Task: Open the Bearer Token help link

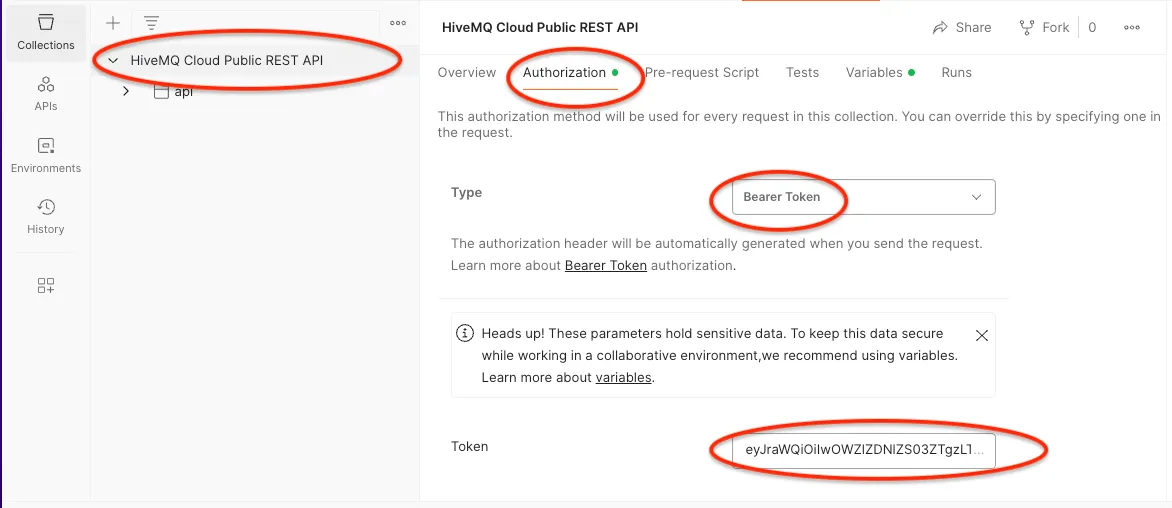Action: 605,265
